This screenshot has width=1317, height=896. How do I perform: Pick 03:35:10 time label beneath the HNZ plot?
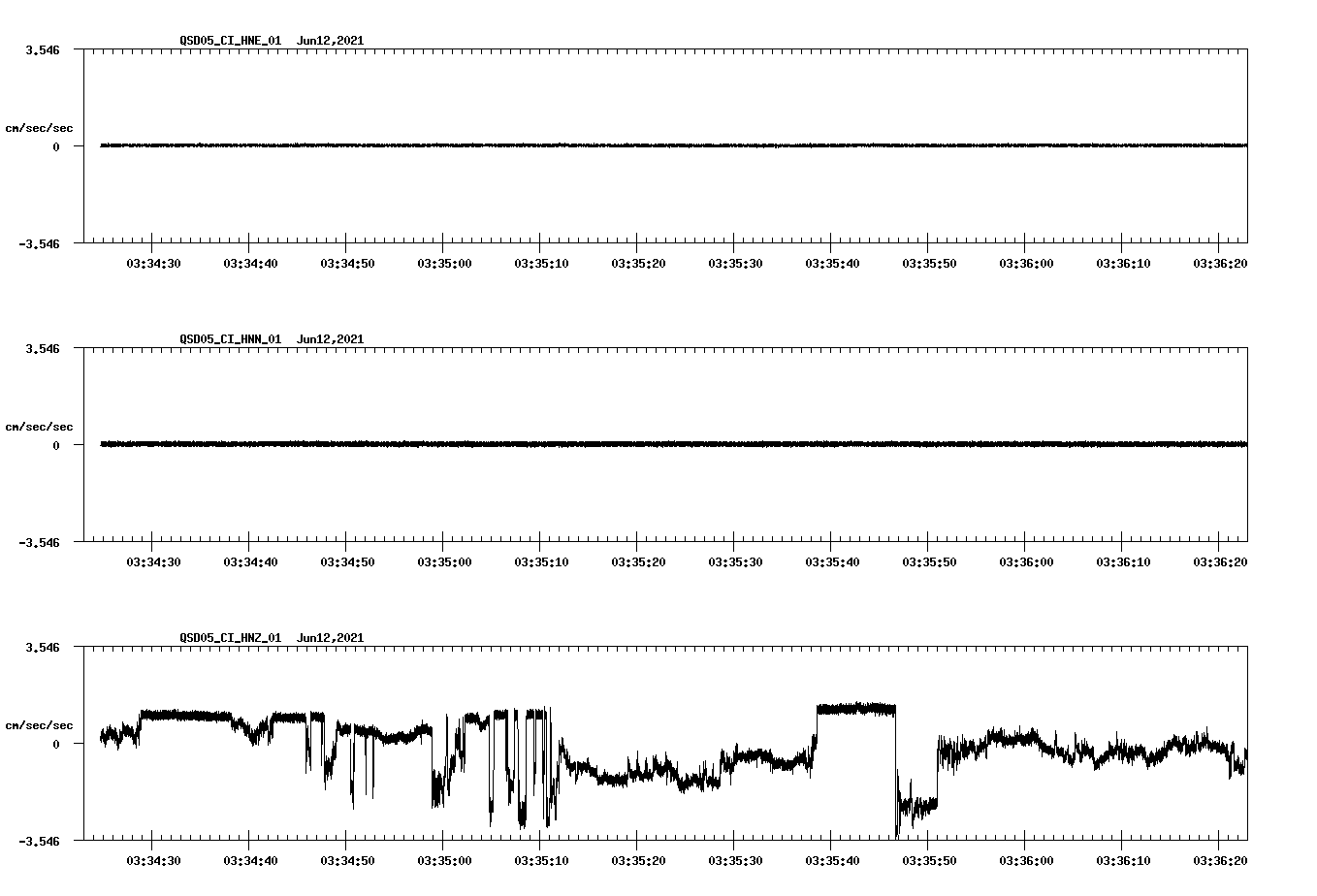click(541, 861)
